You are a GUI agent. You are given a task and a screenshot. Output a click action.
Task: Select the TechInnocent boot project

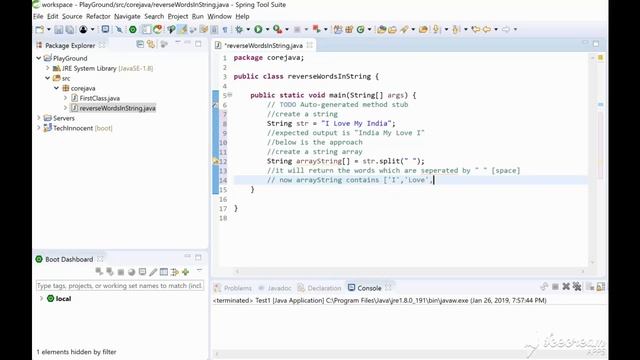click(78, 128)
